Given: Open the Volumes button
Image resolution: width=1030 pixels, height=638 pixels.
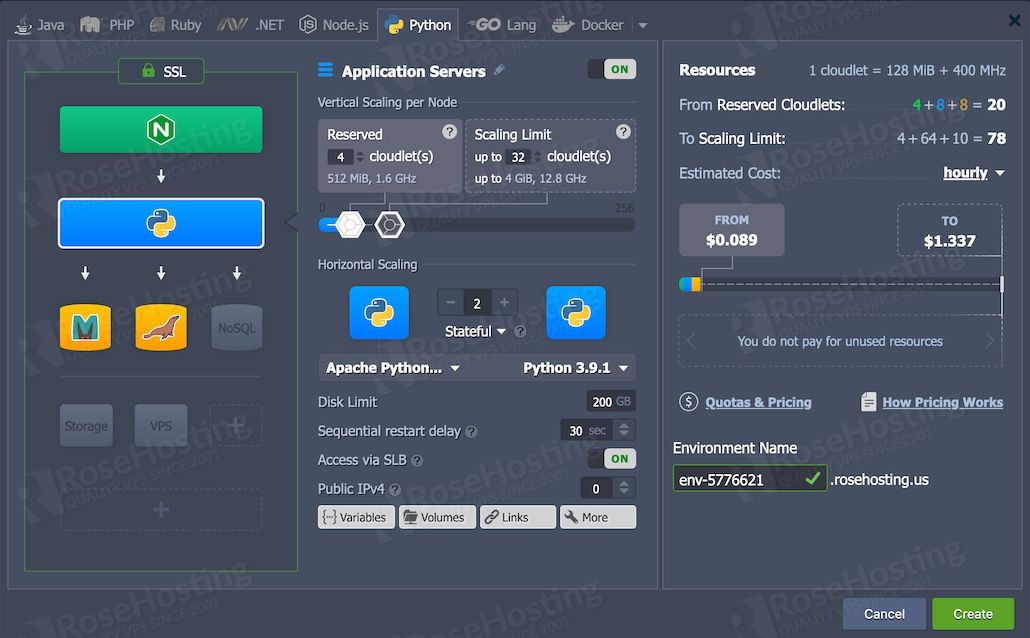Looking at the screenshot, I should click(437, 517).
